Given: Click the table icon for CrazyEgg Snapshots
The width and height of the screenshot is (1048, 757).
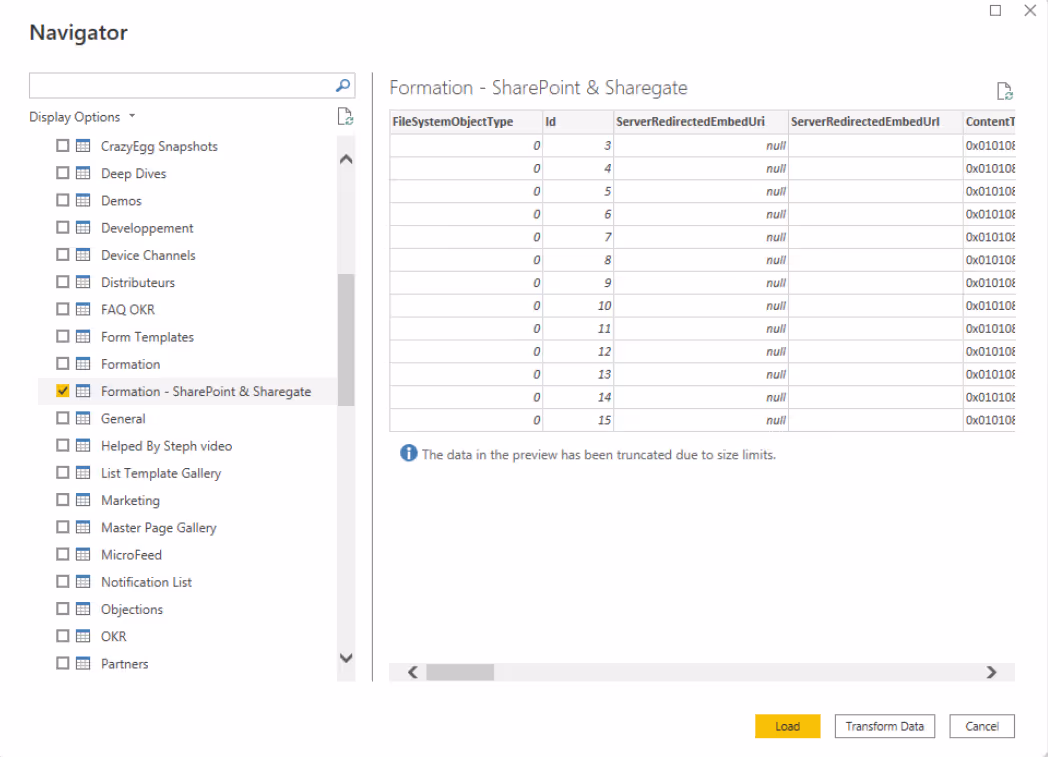Looking at the screenshot, I should click(83, 146).
